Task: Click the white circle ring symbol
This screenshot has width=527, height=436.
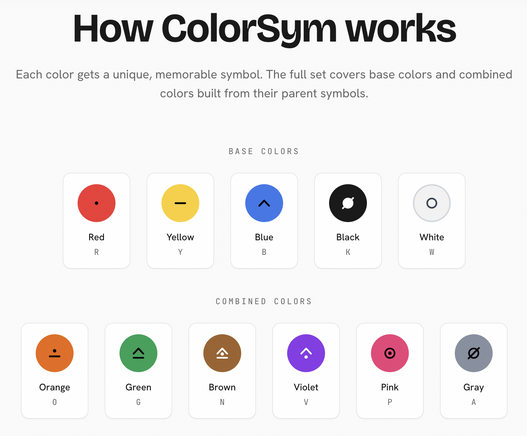Action: coord(432,203)
